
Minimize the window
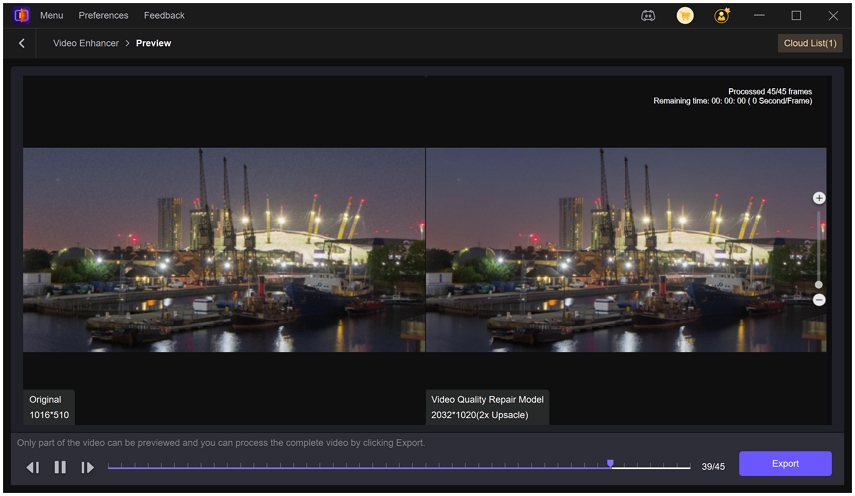[x=759, y=16]
